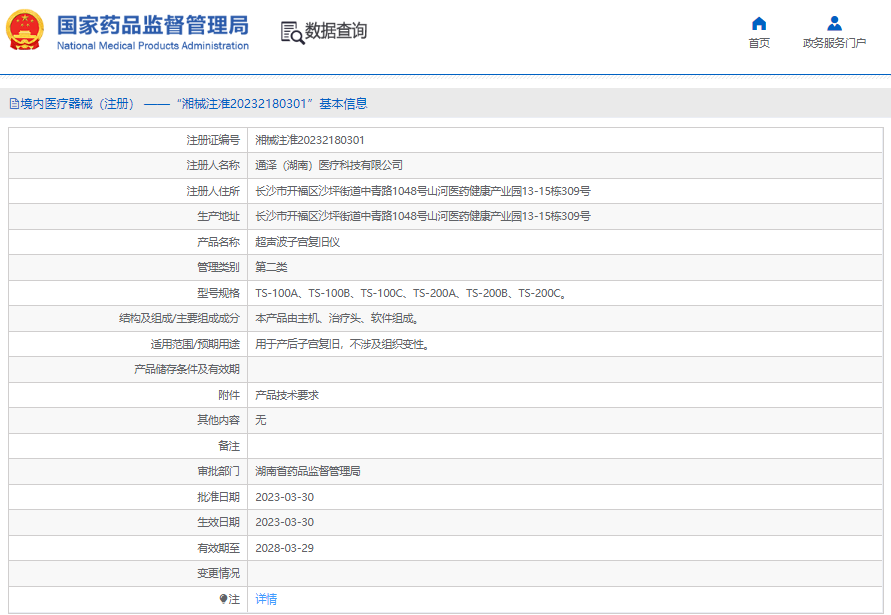The width and height of the screenshot is (891, 615).
Task: Click management category value 第二类
Action: (x=271, y=267)
